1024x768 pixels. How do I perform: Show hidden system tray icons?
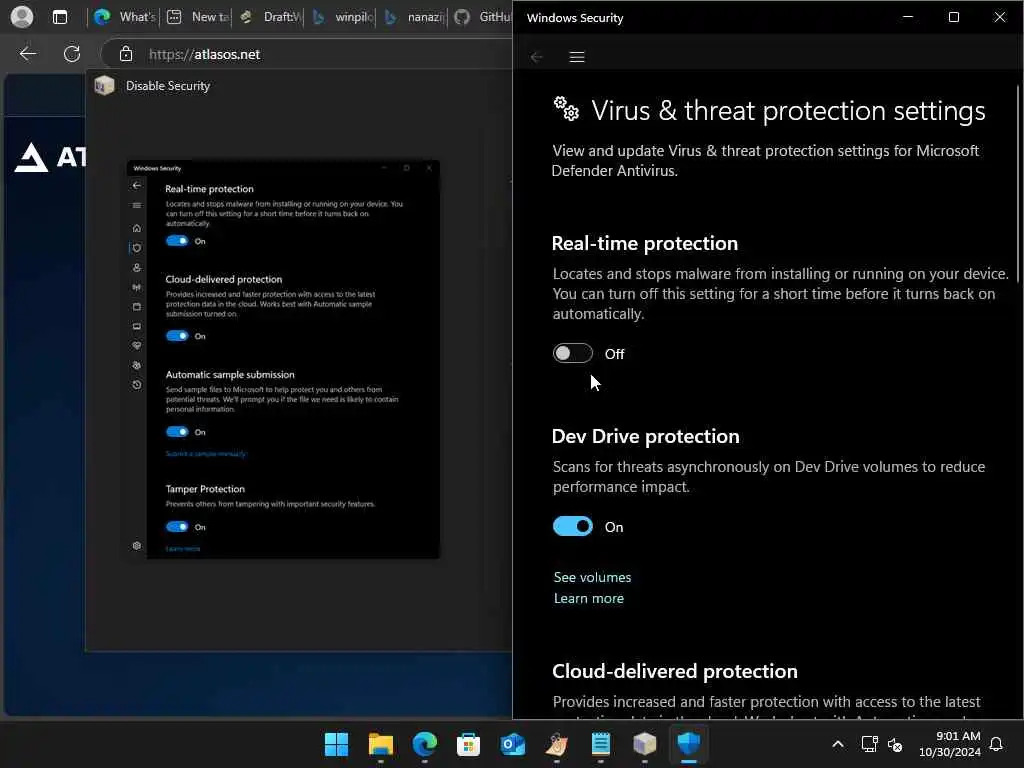click(x=838, y=744)
